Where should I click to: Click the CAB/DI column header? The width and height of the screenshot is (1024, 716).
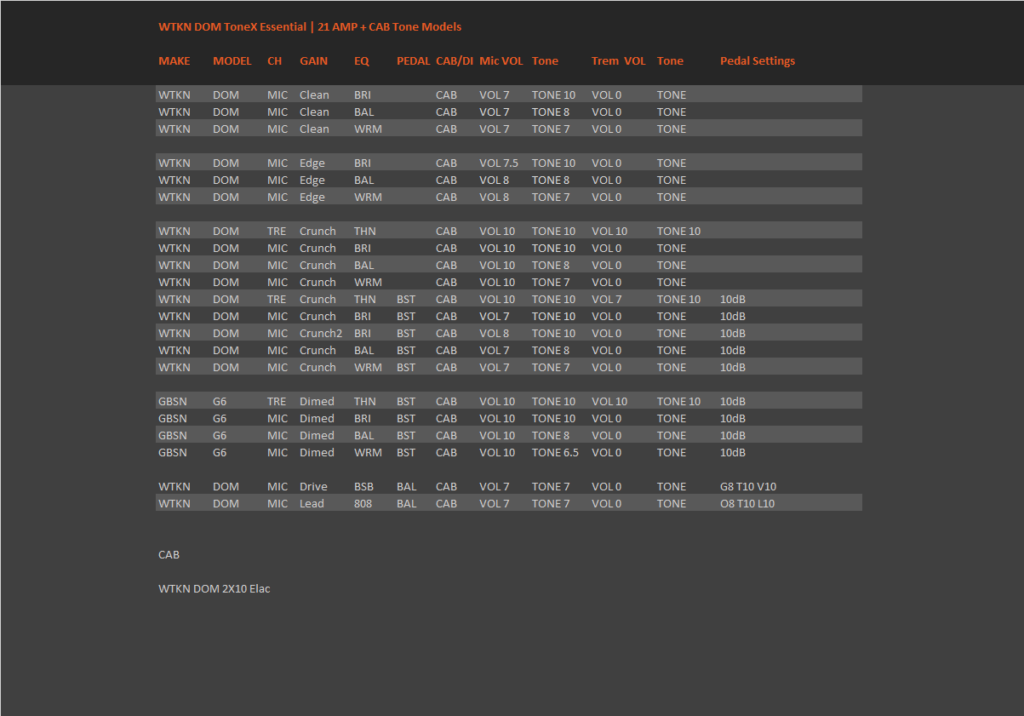[455, 61]
